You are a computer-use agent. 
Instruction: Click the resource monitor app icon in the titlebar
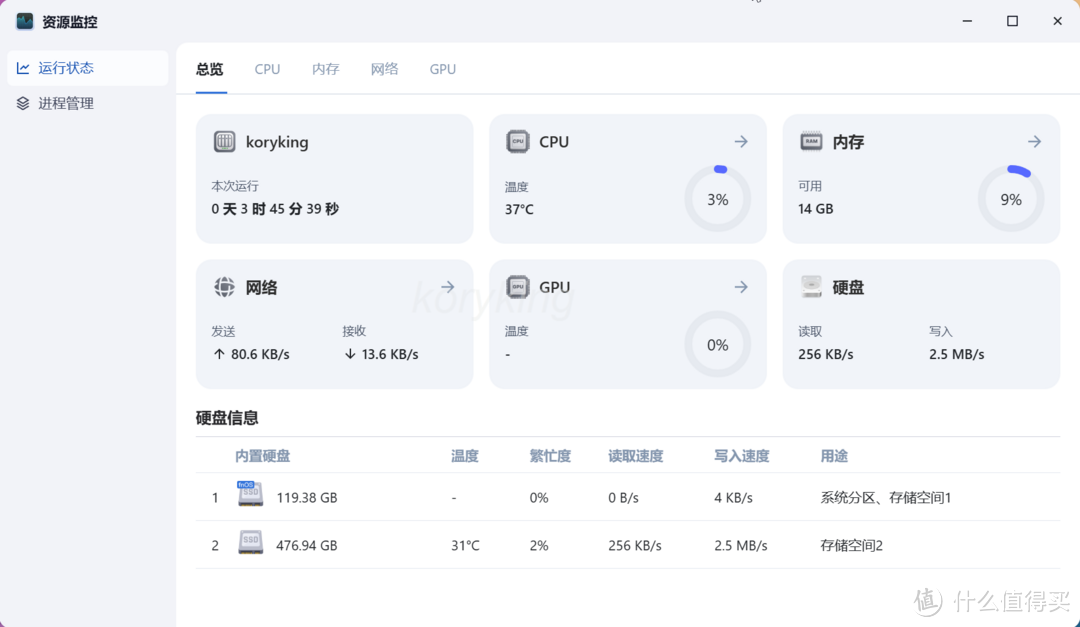pos(23,20)
